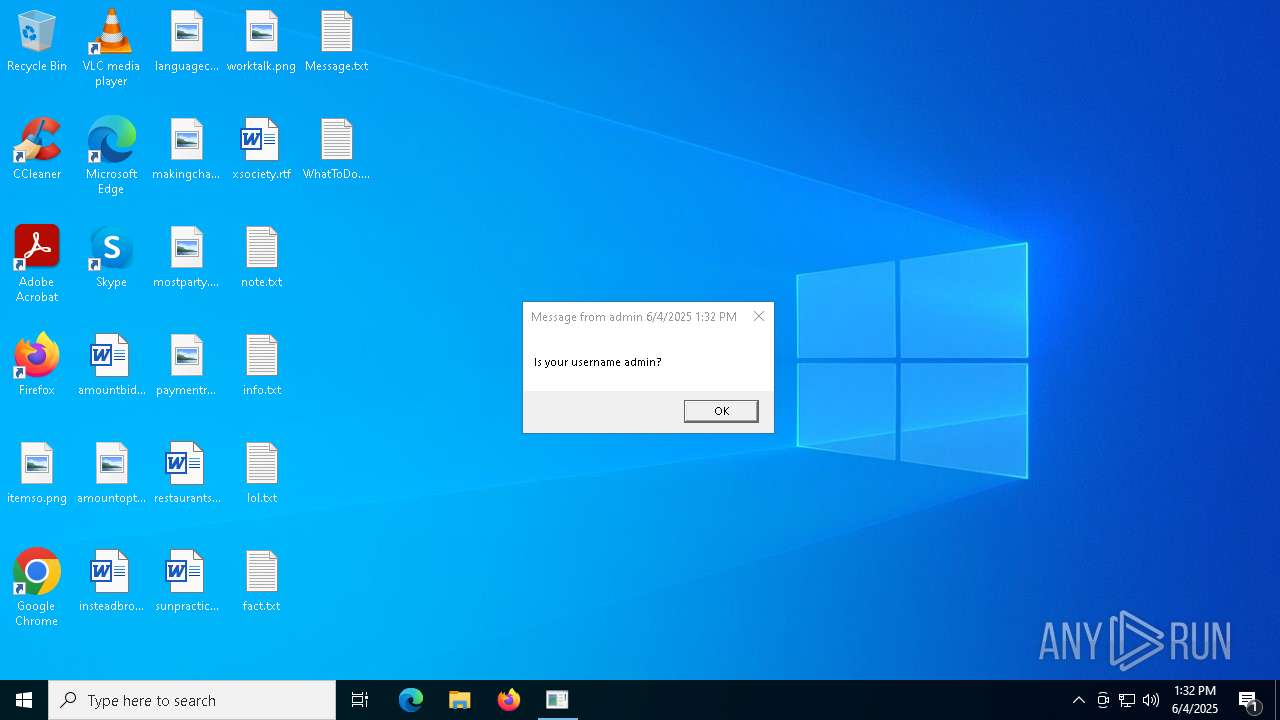Select fact.txt file icon
The image size is (1280, 720).
[261, 582]
